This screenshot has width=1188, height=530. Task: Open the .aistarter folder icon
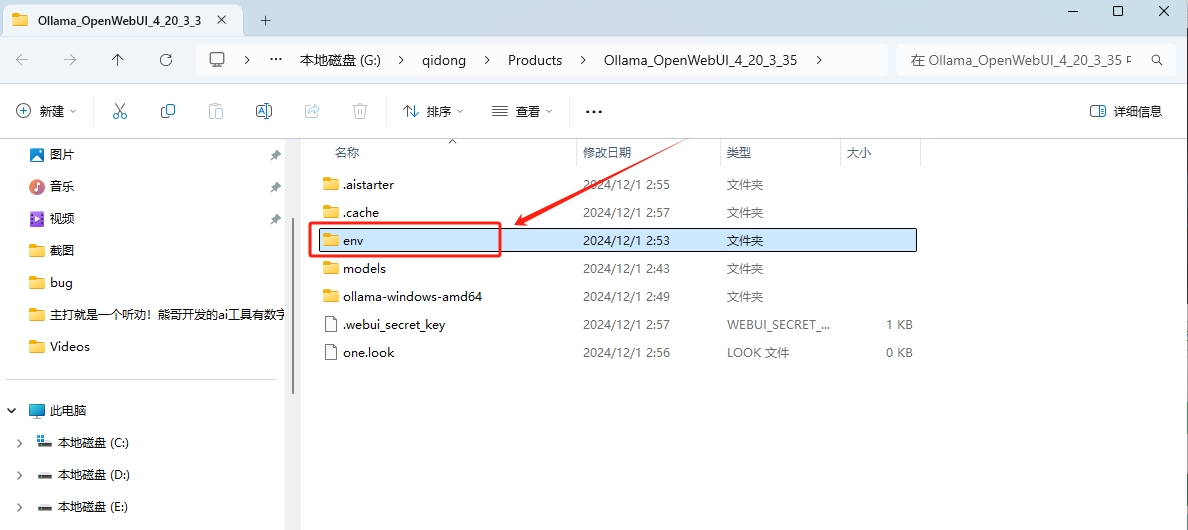330,184
